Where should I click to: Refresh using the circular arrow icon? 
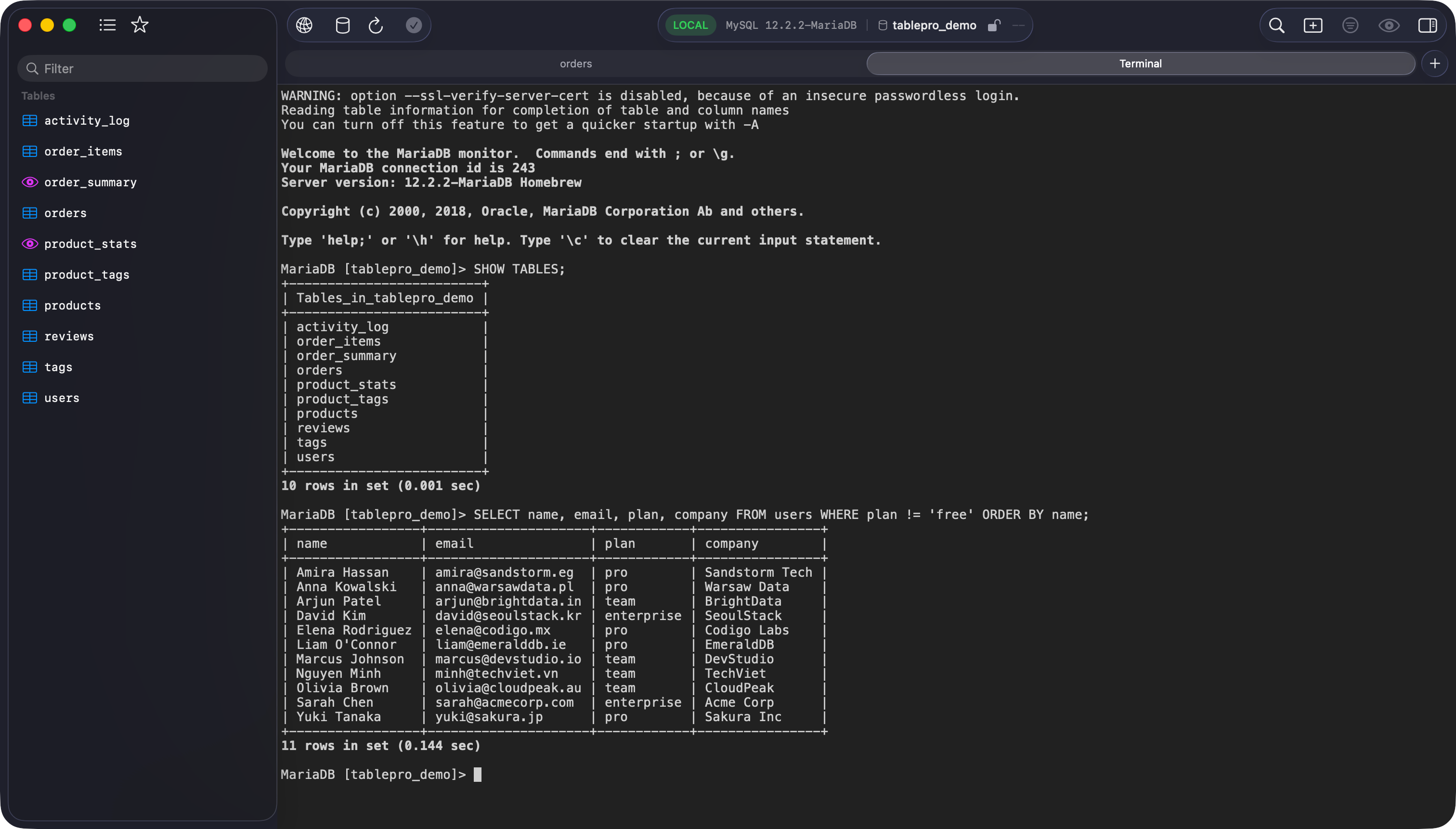[376, 25]
